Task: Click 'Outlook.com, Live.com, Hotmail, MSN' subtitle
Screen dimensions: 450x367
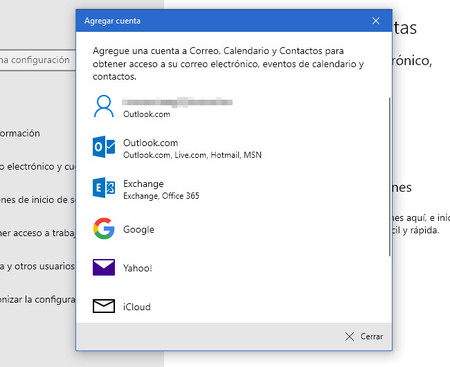Action: point(192,155)
